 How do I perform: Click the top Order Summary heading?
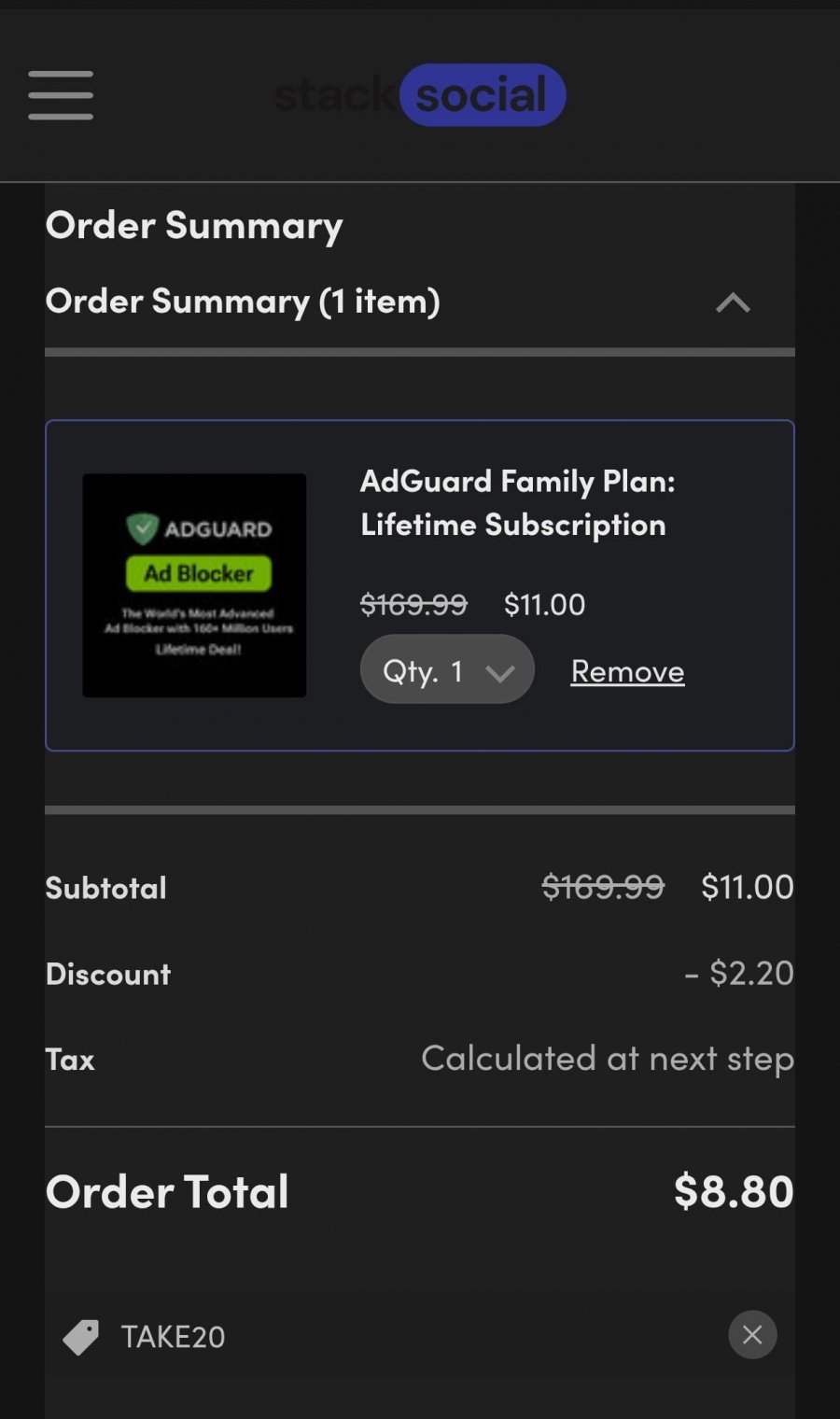pyautogui.click(x=194, y=225)
